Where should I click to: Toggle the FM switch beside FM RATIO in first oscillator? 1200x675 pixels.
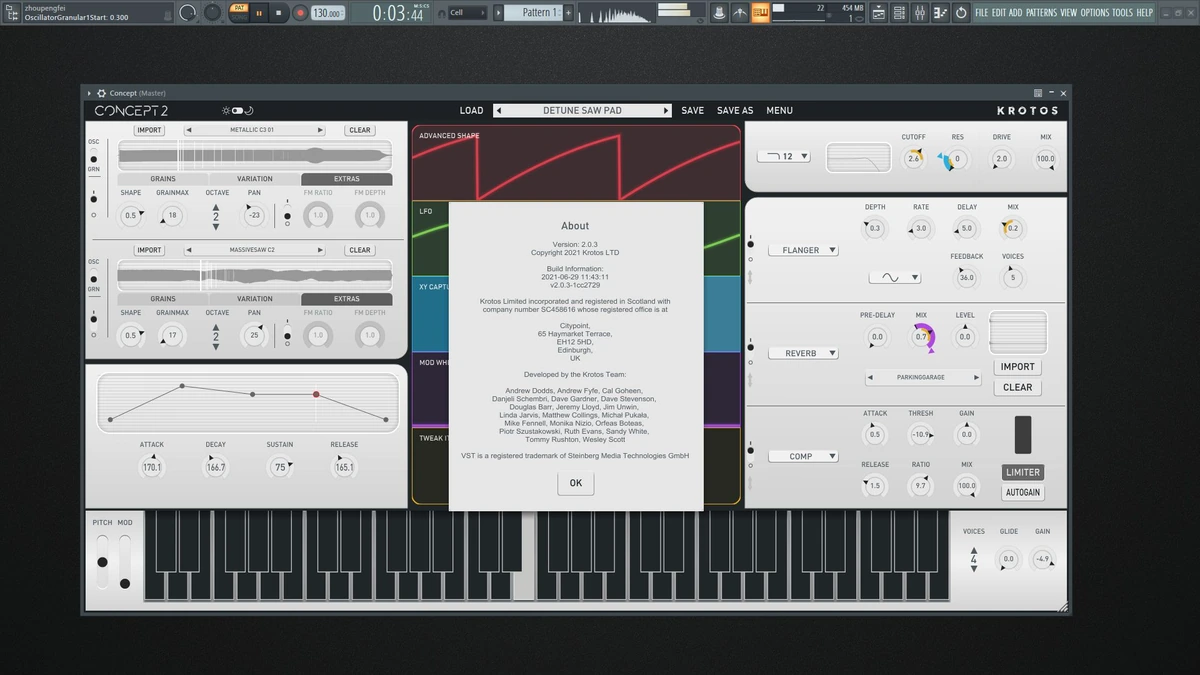click(287, 211)
